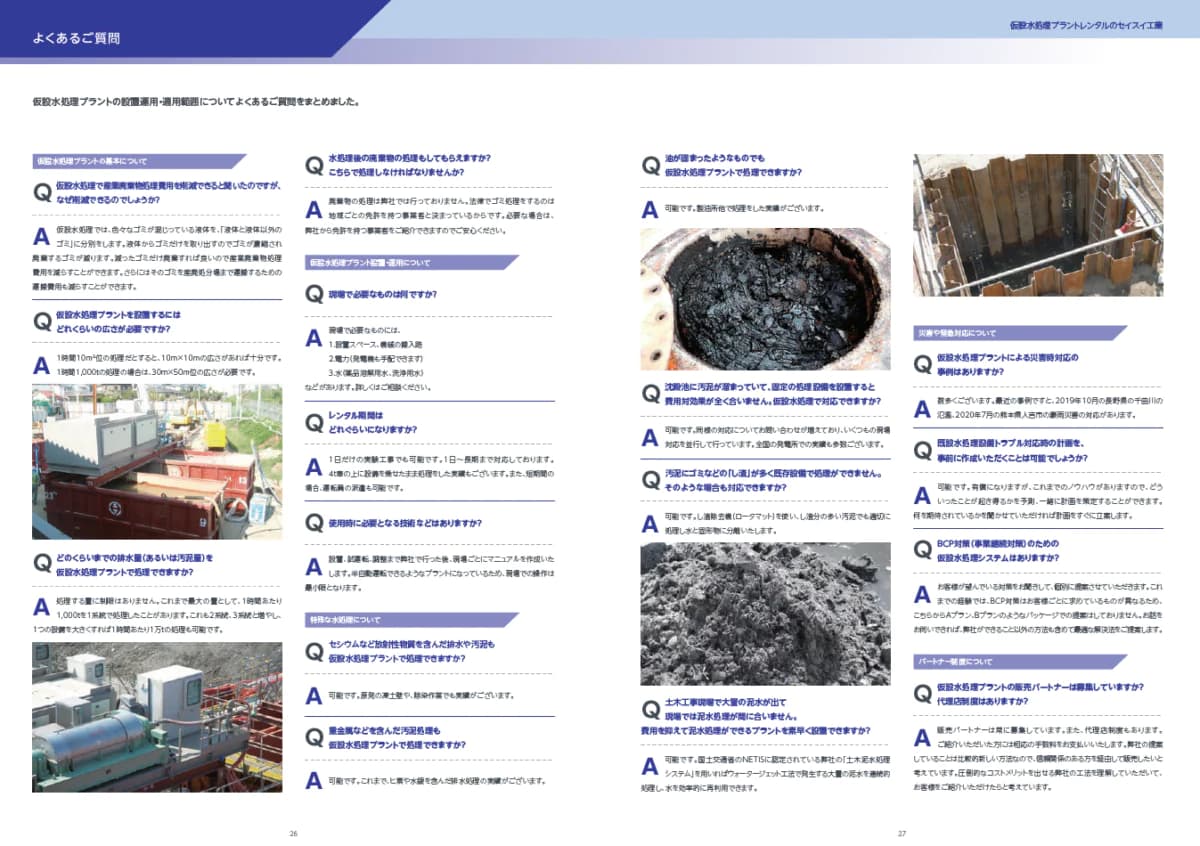1200x846 pixels.
Task: Select the Q icon for 販売パートナー question
Action: (924, 694)
